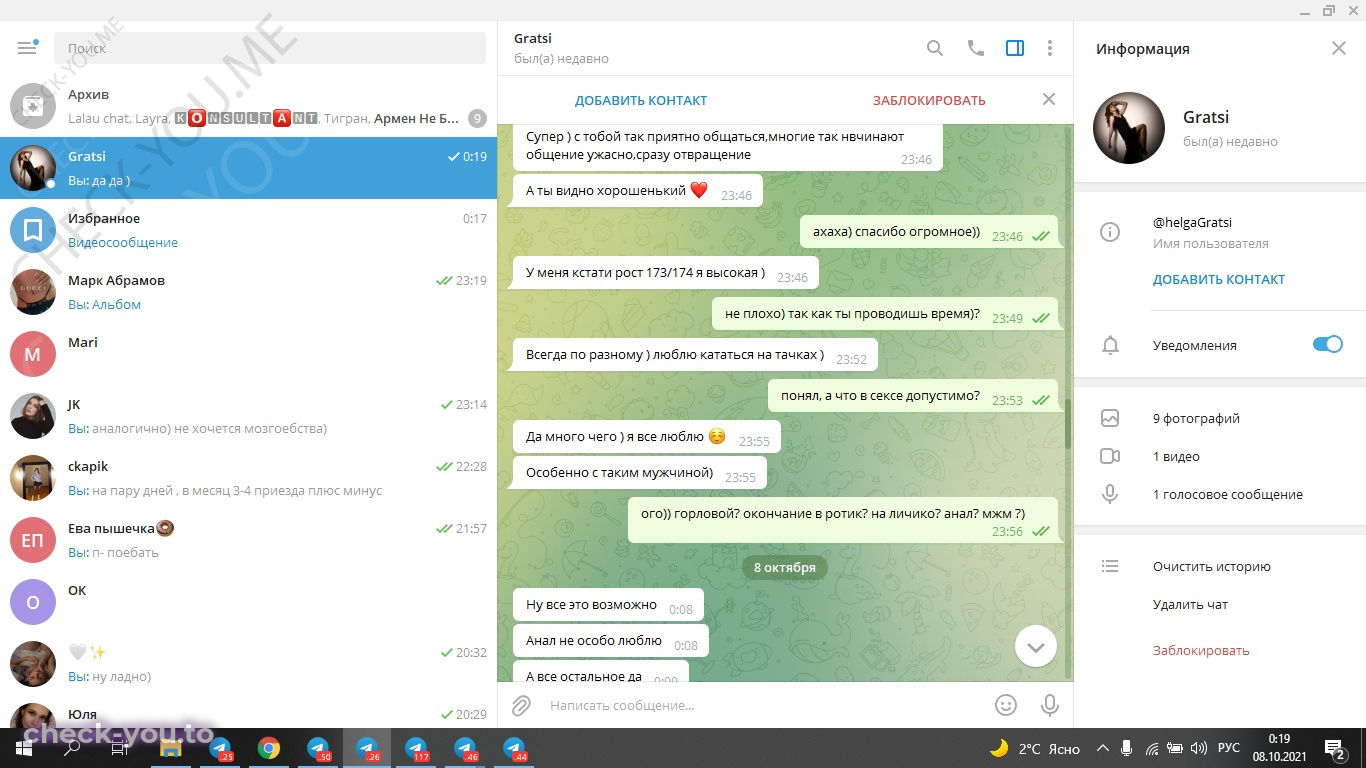Click the tray Wi-Fi network icon
The image size is (1366, 768).
tap(1152, 748)
